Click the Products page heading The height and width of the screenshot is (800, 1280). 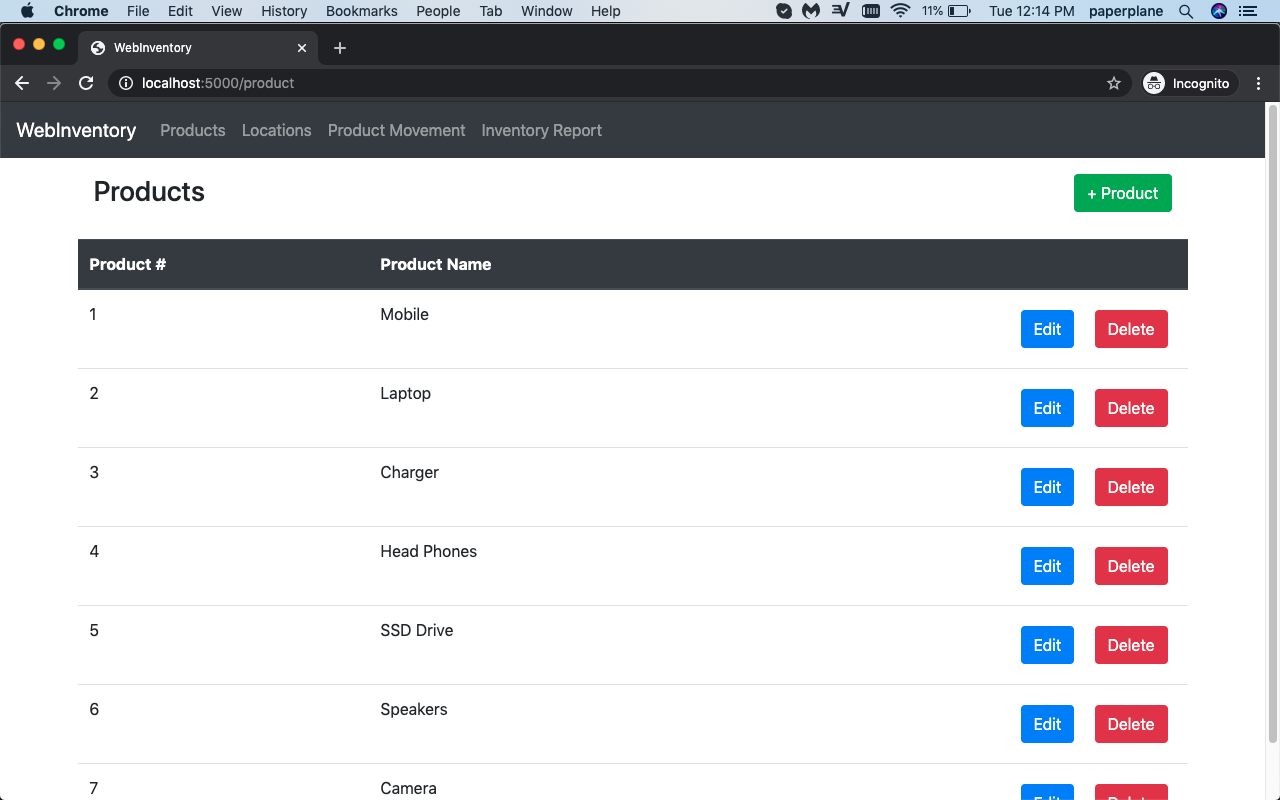click(x=149, y=192)
